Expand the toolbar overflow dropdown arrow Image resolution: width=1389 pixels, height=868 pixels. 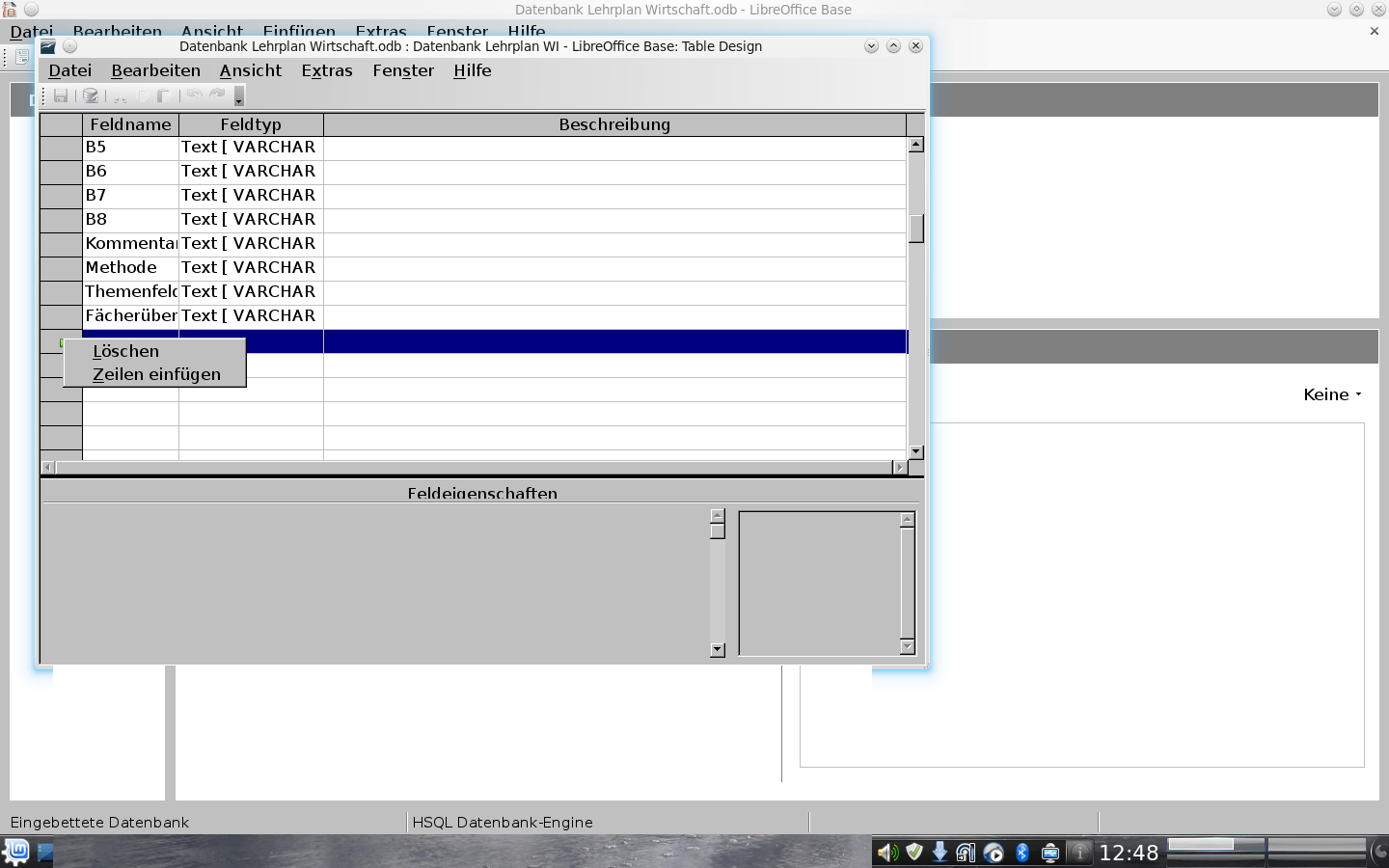239,96
